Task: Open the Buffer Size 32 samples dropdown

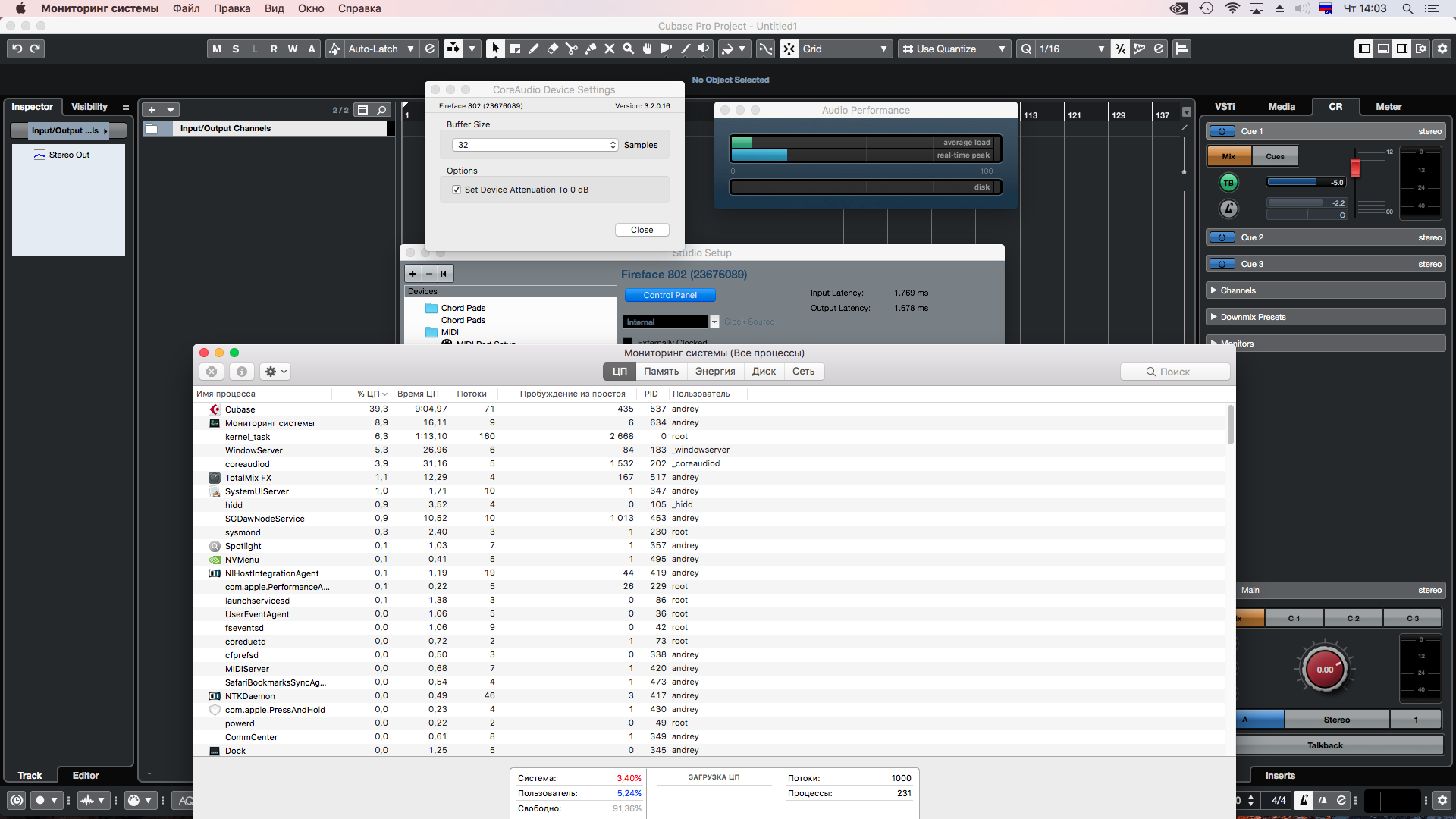Action: tap(535, 145)
